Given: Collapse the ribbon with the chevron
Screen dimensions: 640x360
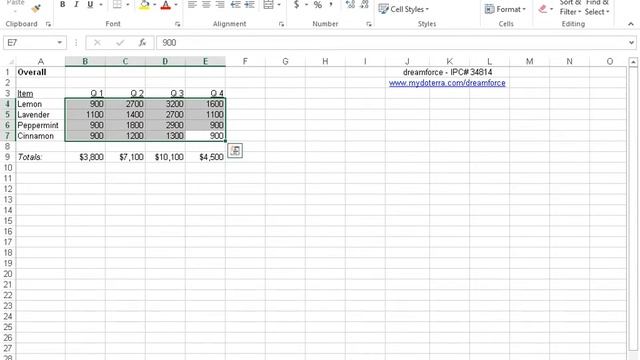Looking at the screenshot, I should point(631,24).
